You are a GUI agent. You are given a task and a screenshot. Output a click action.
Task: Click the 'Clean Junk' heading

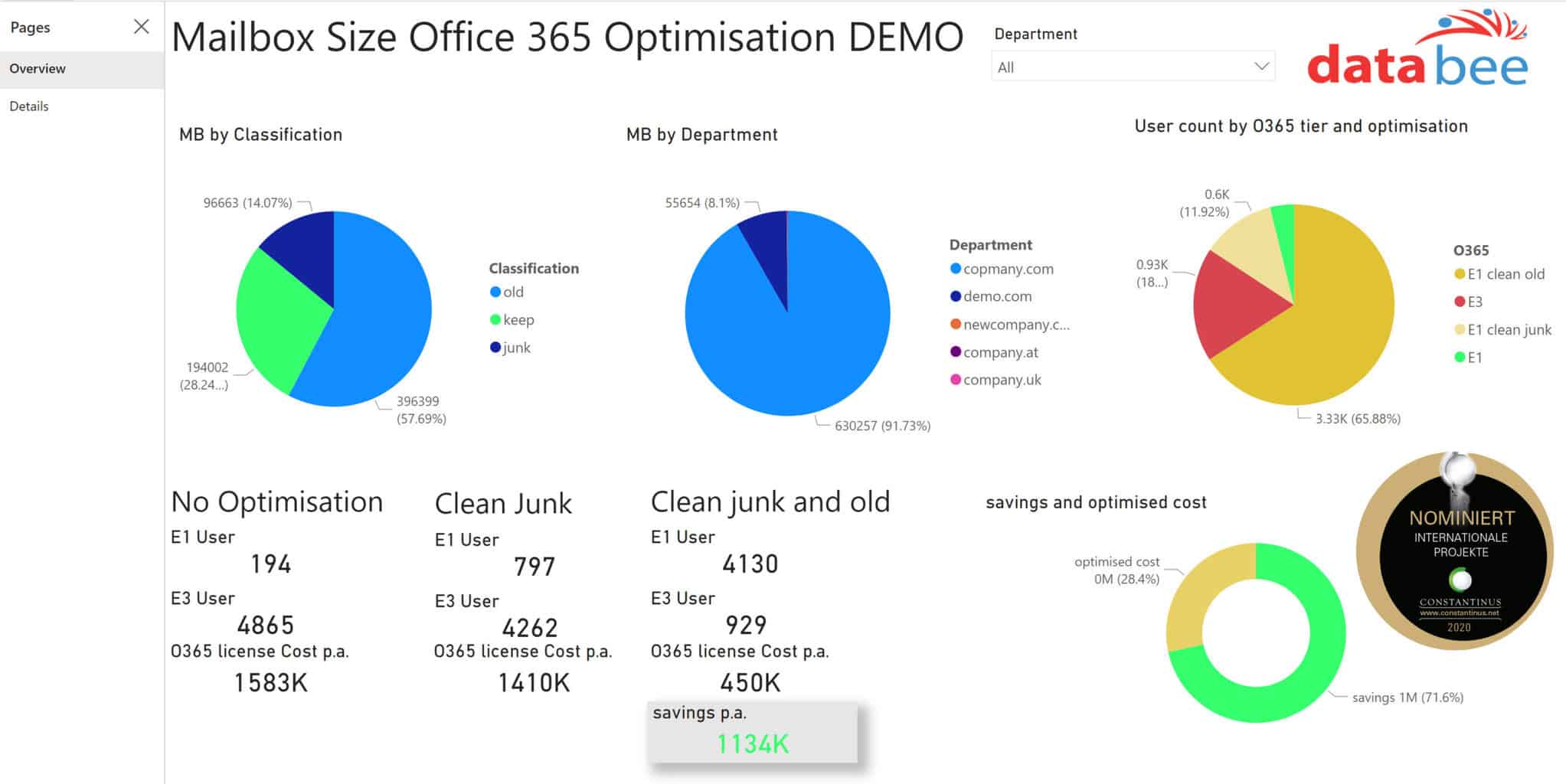tap(503, 504)
